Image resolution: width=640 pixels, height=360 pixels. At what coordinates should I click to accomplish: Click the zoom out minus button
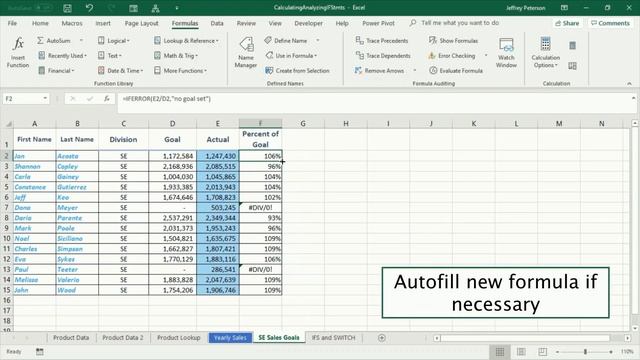558,351
